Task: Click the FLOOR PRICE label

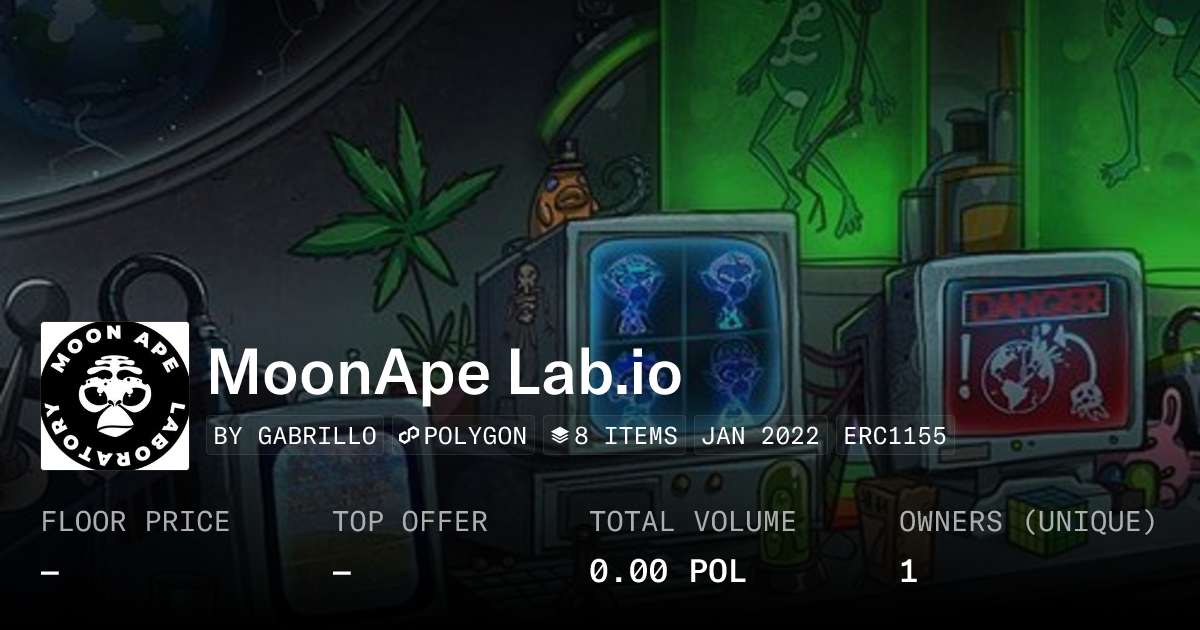Action: click(135, 522)
